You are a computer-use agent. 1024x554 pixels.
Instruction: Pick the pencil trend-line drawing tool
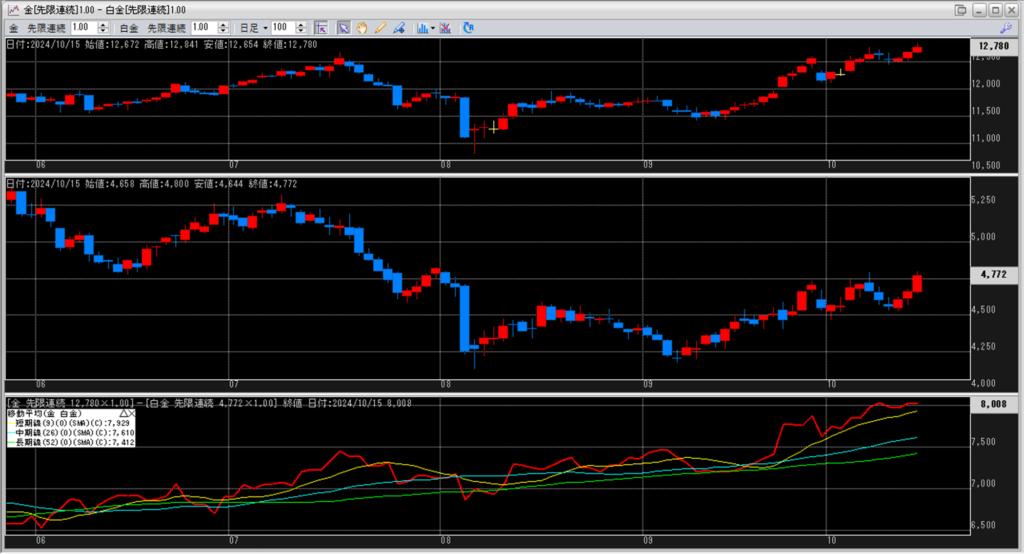[380, 27]
